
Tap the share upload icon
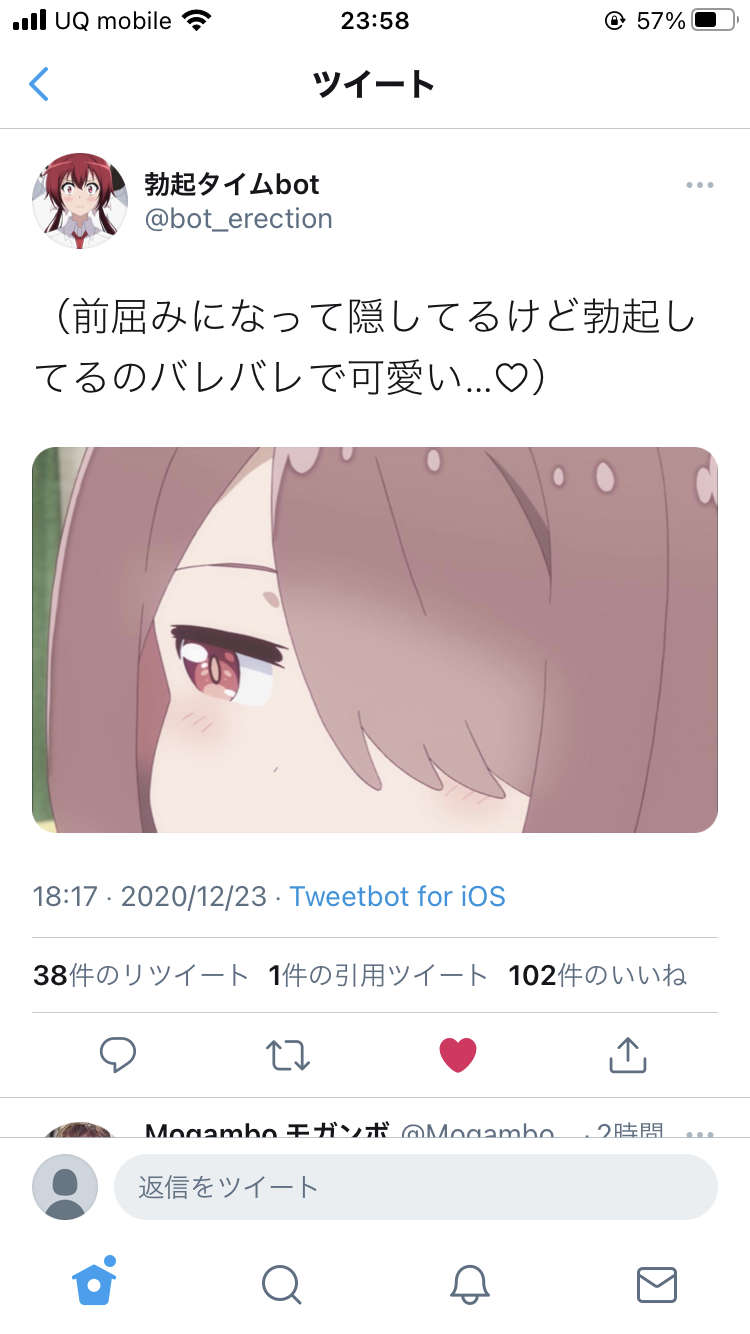[x=627, y=1054]
